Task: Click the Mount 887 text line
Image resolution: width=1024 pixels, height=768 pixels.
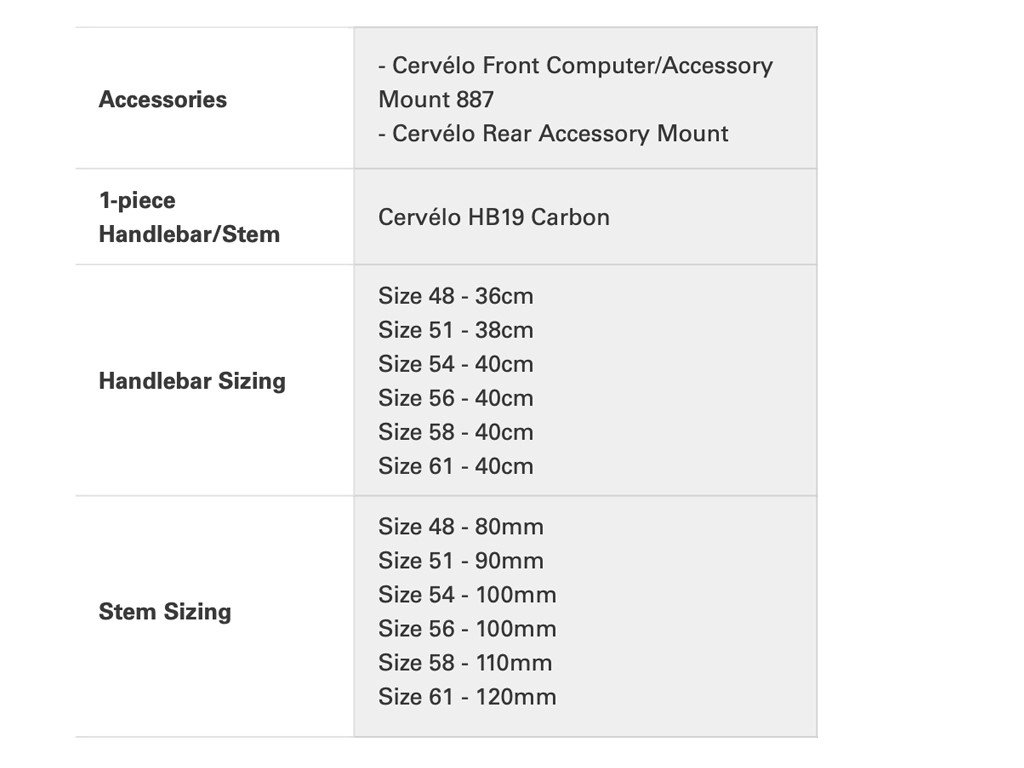Action: tap(436, 100)
